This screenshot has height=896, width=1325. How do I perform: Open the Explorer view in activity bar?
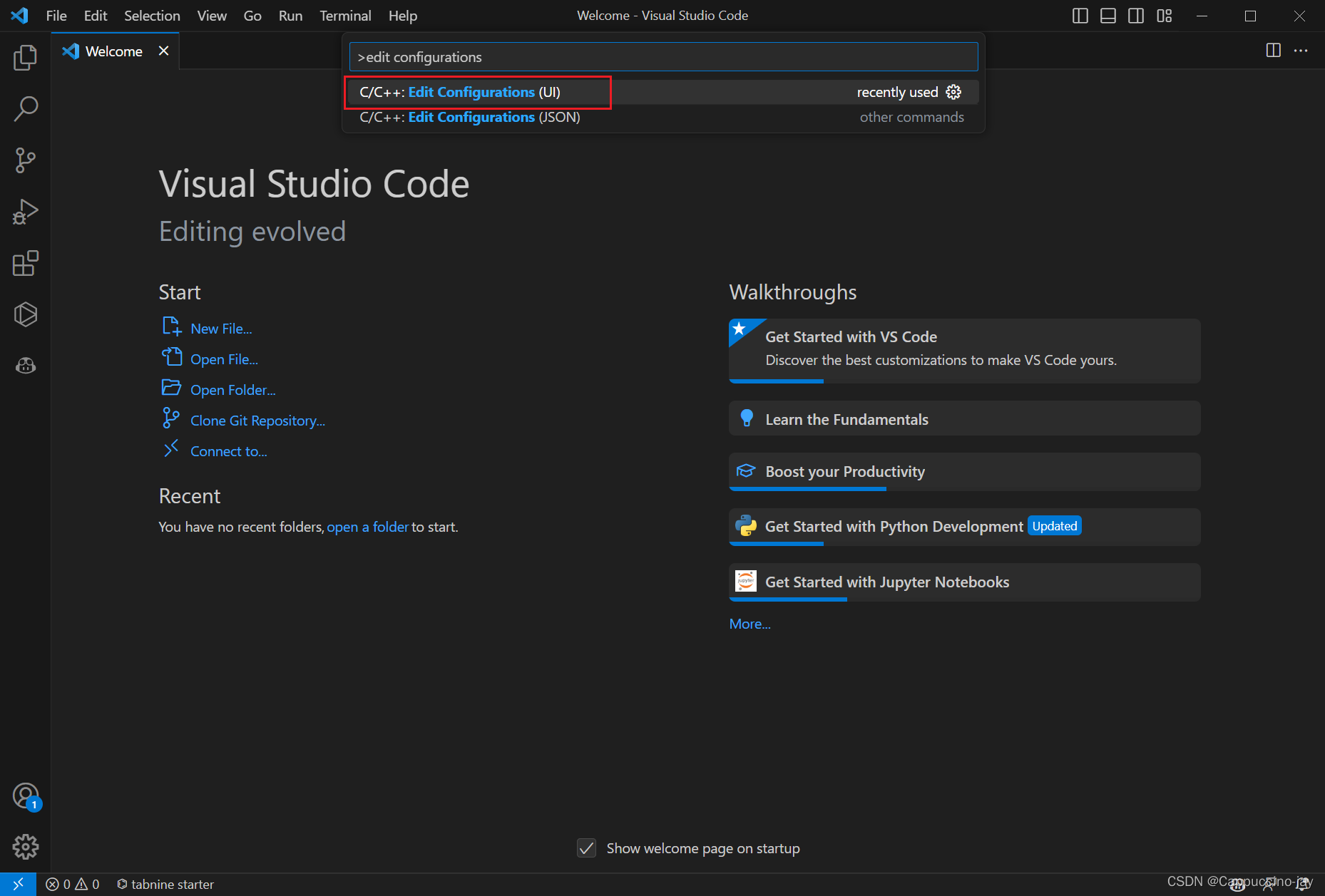25,58
